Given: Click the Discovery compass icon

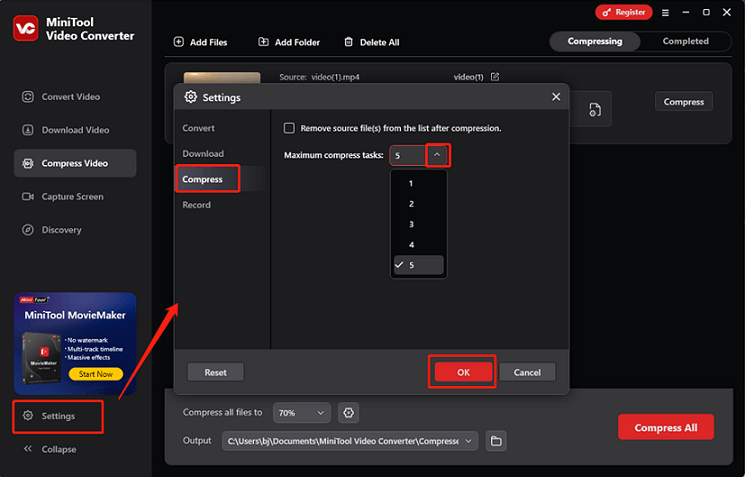Looking at the screenshot, I should pos(28,230).
